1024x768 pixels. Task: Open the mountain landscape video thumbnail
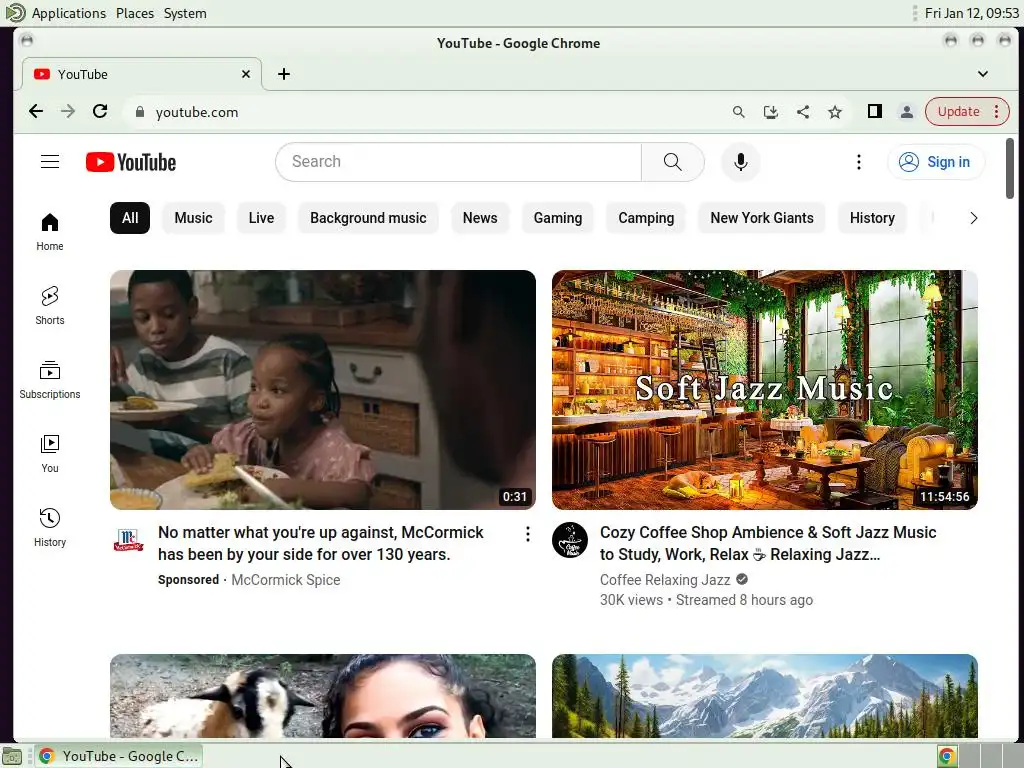point(765,696)
